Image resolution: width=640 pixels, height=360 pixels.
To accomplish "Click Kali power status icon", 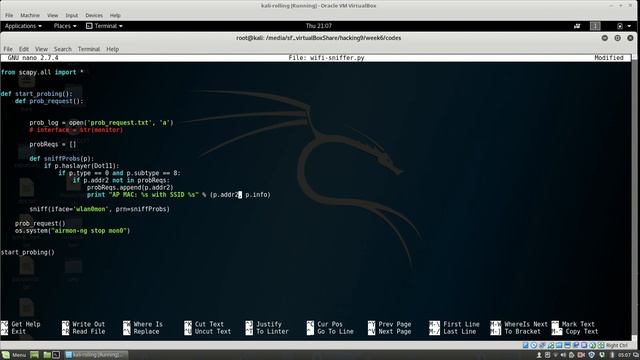I will click(620, 26).
